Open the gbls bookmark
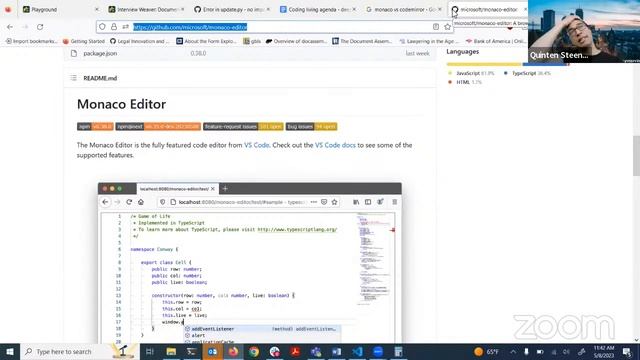This screenshot has height=360, width=640. (x=252, y=41)
